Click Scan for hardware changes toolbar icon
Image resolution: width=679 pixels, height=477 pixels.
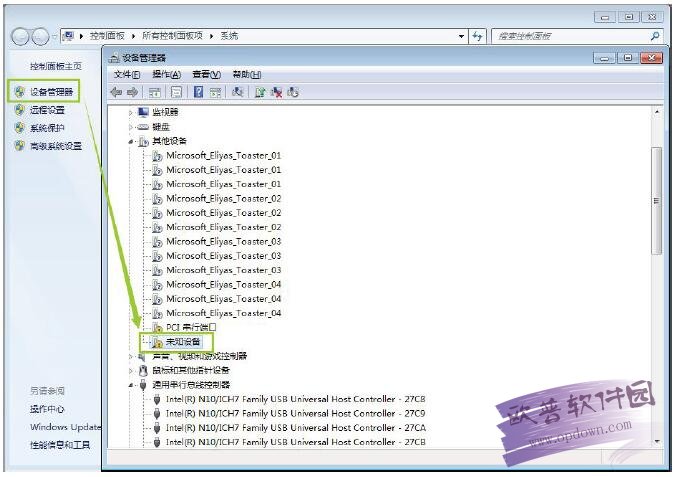pyautogui.click(x=237, y=92)
